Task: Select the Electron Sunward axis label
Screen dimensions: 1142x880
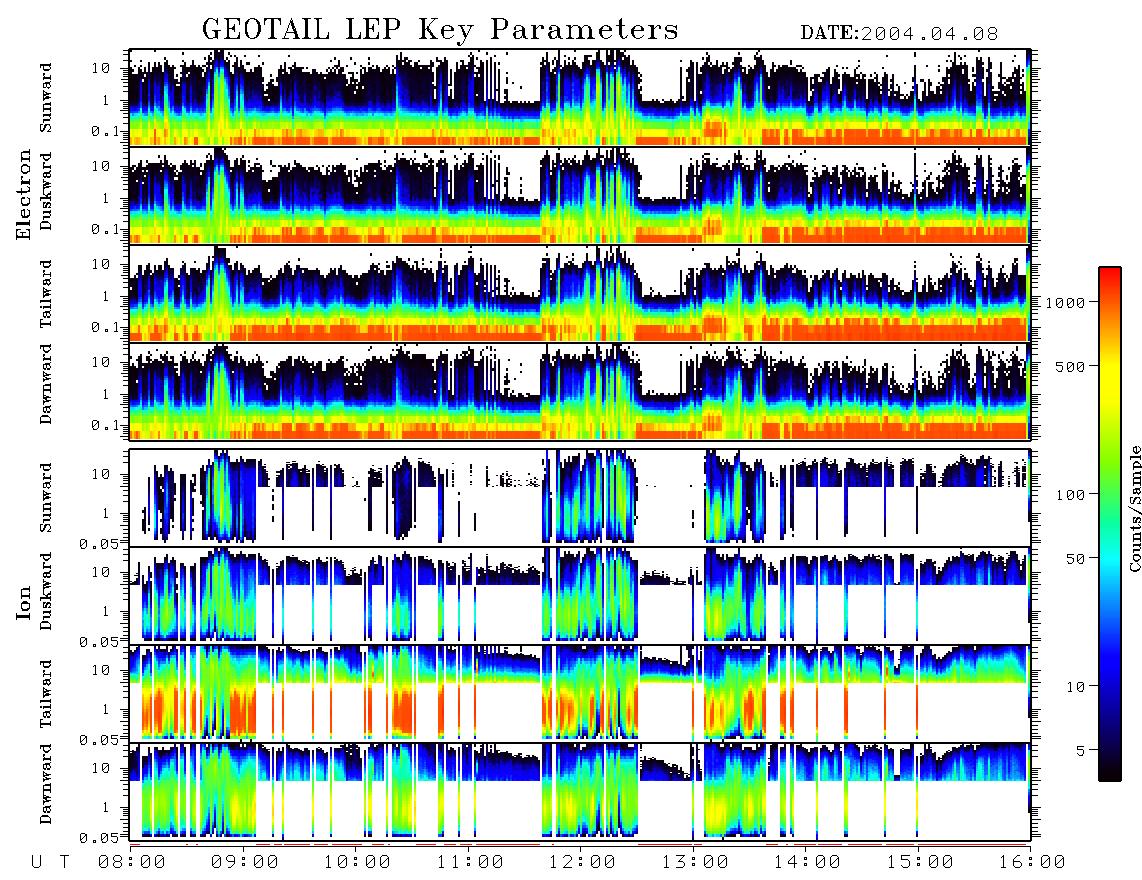Action: coord(46,98)
